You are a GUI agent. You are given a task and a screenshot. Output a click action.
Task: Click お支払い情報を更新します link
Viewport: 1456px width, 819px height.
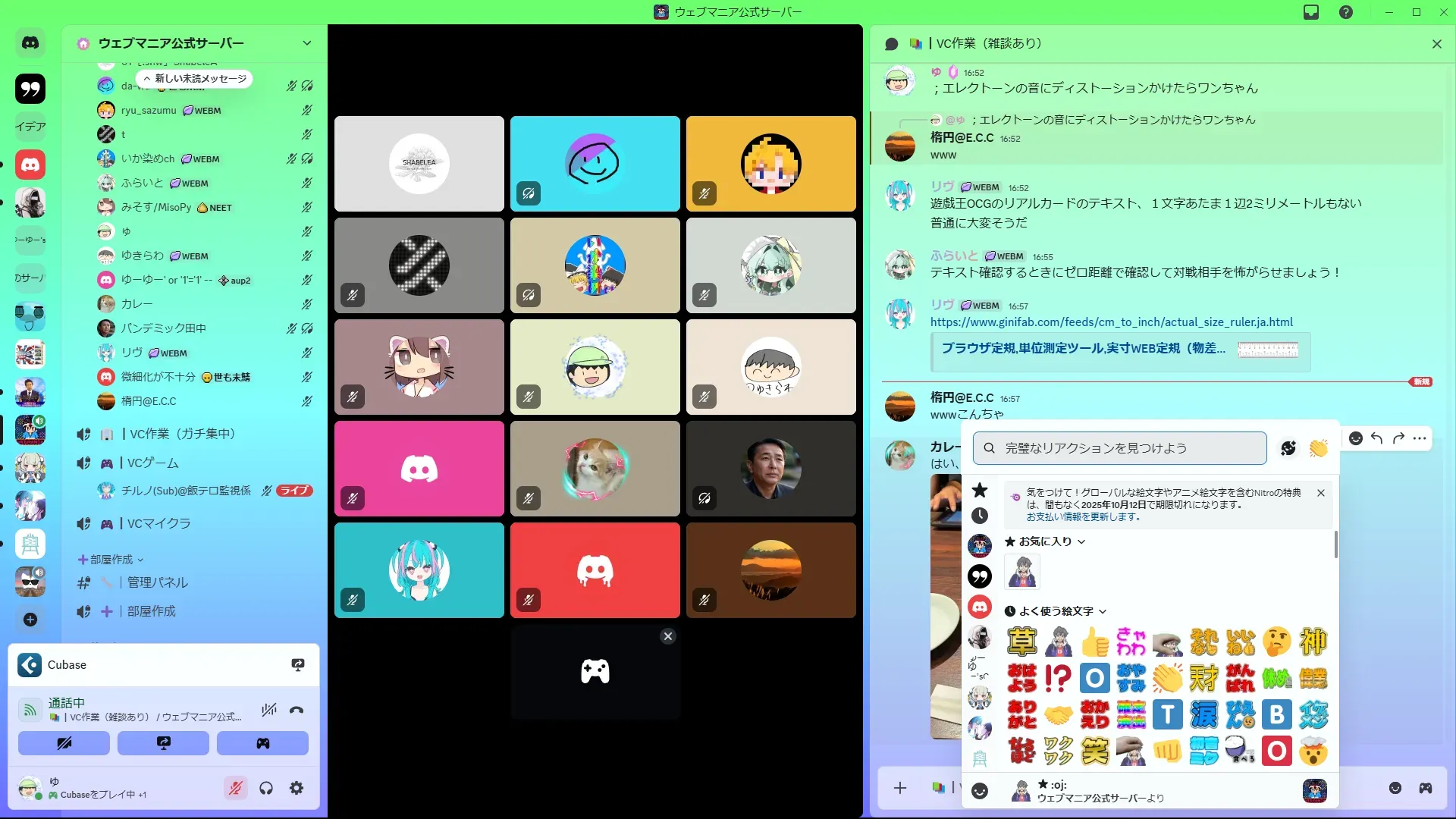click(x=1083, y=517)
